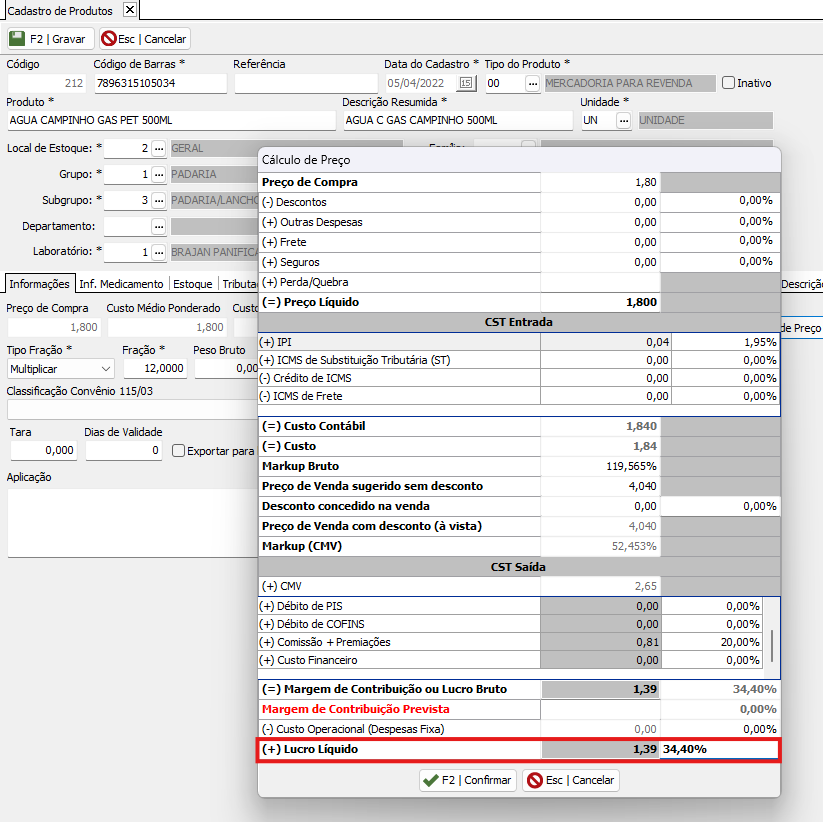
Task: Click the Lucro Líquido percentage field
Action: coord(718,750)
